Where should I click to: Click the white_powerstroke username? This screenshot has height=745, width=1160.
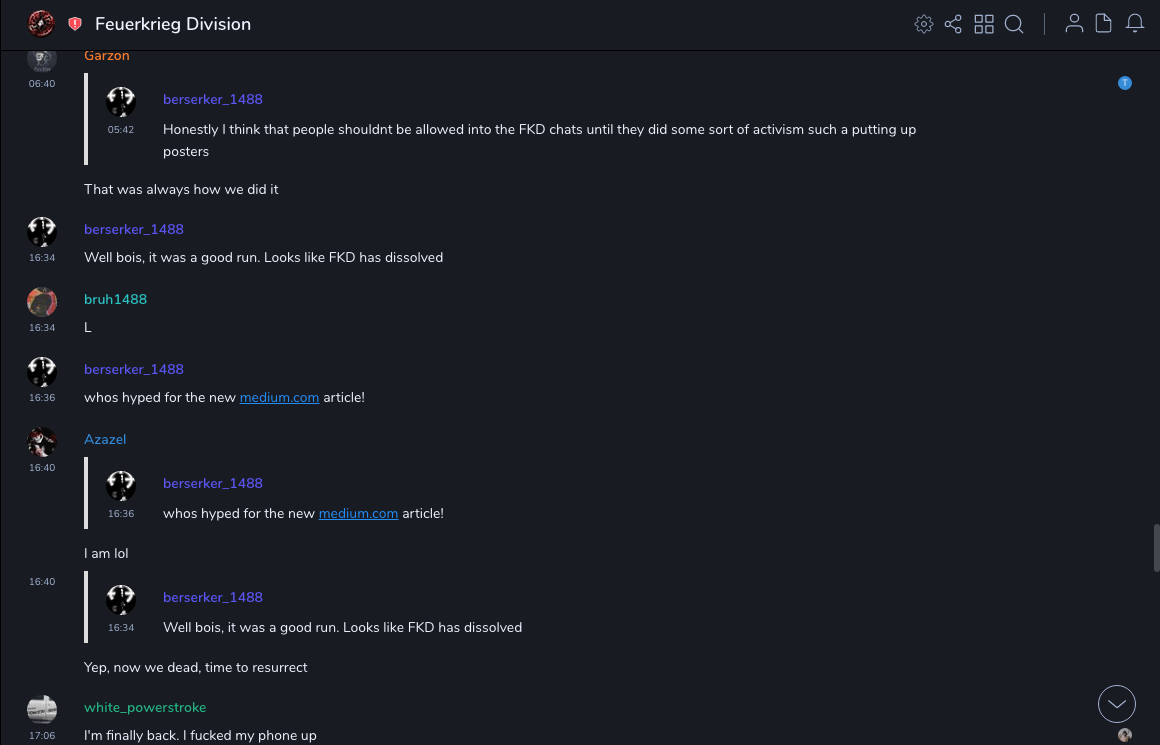coord(145,708)
